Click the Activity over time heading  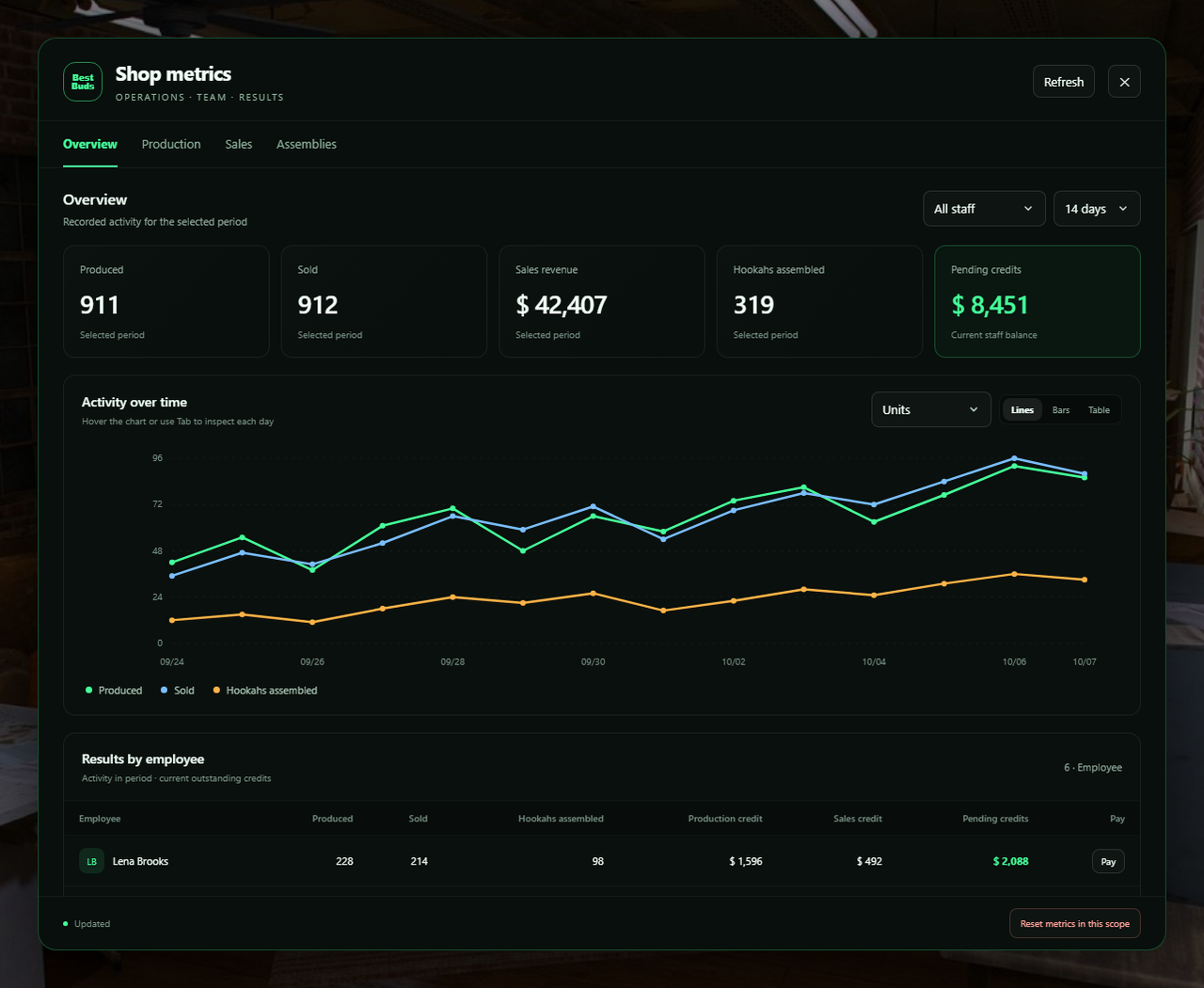(135, 402)
